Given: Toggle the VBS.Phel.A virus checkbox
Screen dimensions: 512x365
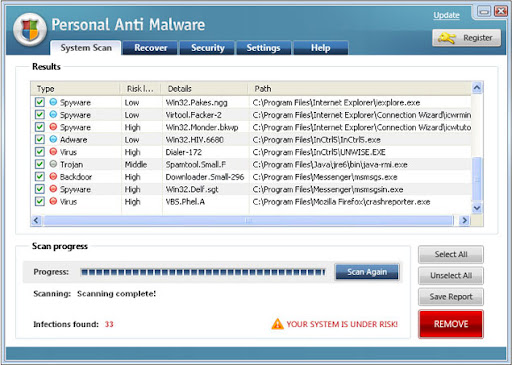Looking at the screenshot, I should [40, 201].
